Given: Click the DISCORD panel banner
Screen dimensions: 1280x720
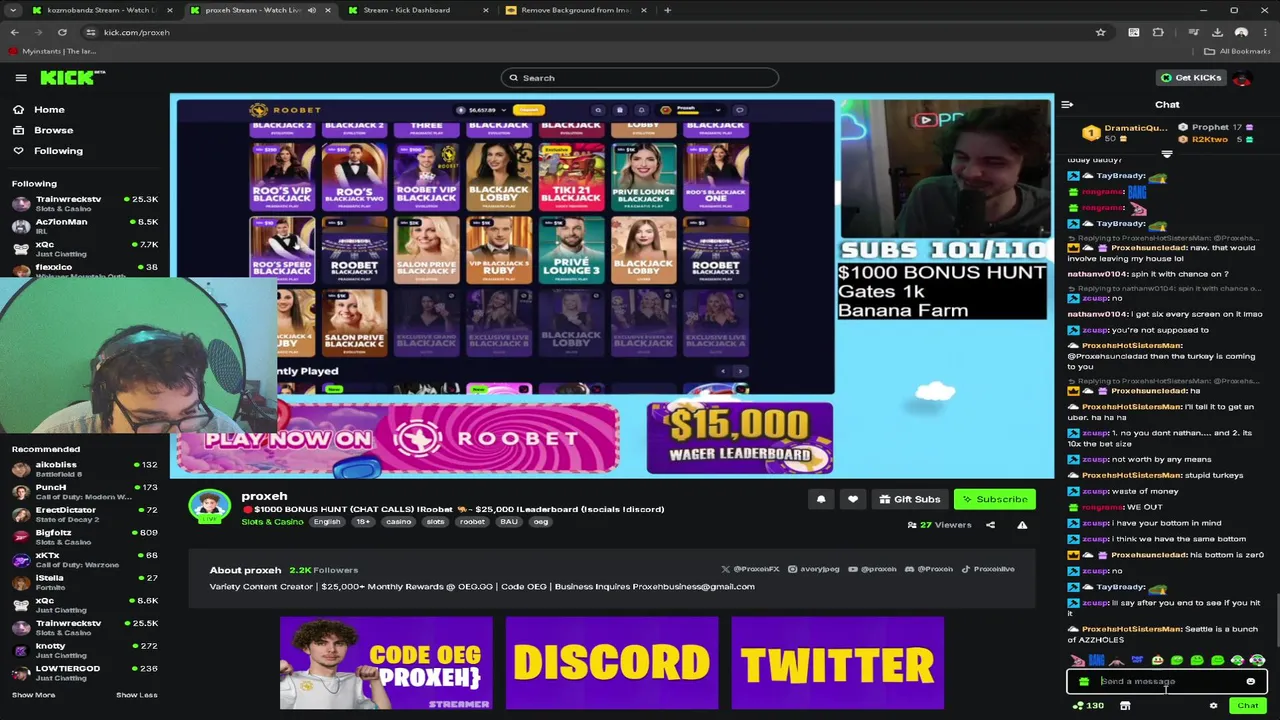Looking at the screenshot, I should [x=612, y=663].
